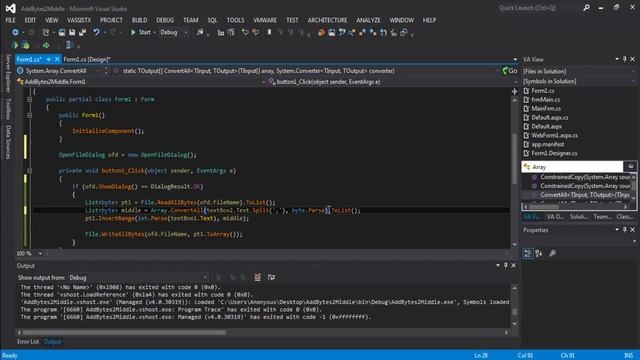
Task: Collapse the button1_Click method outline
Action: tap(29, 171)
